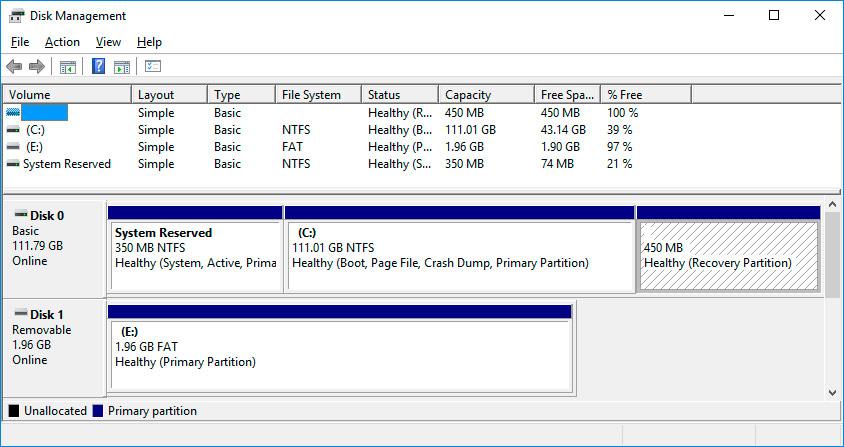Click the 'Unallocated' legend label
This screenshot has width=844, height=447.
tap(55, 411)
